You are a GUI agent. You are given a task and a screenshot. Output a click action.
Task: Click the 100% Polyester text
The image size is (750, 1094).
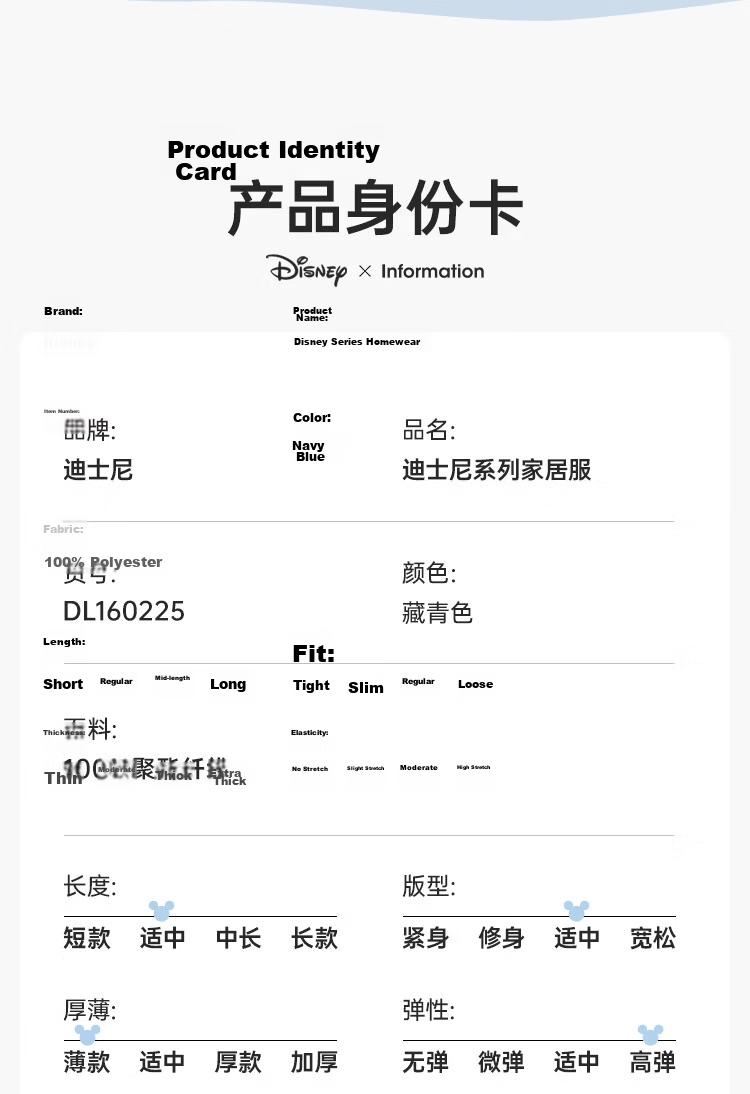[x=103, y=562]
